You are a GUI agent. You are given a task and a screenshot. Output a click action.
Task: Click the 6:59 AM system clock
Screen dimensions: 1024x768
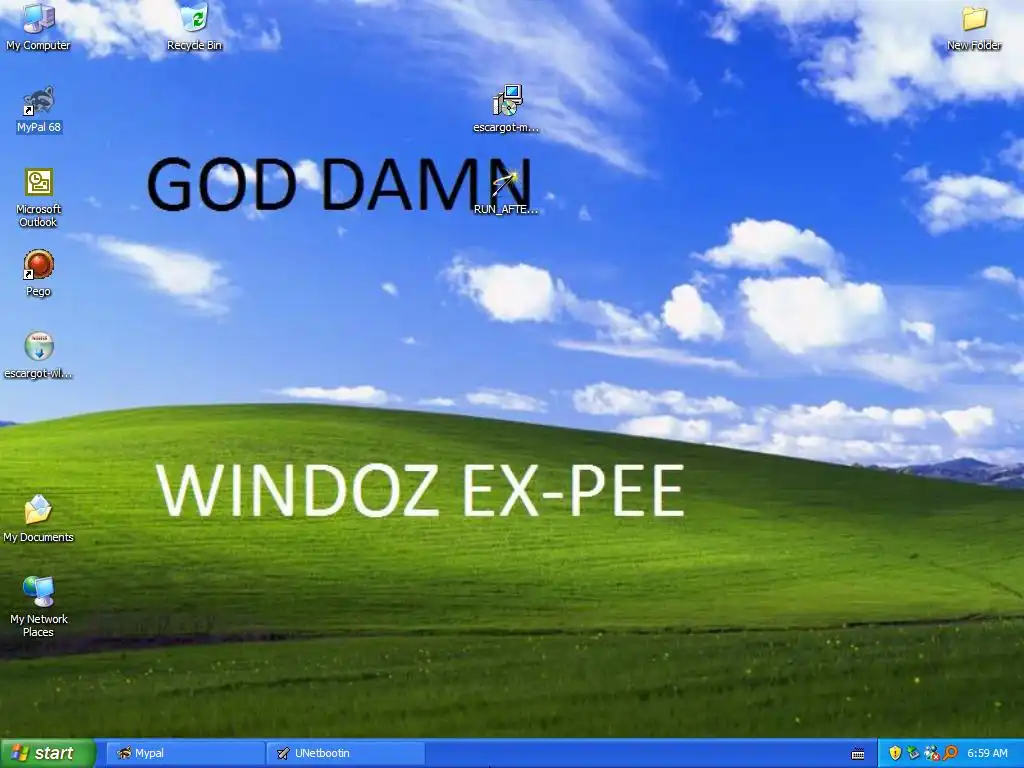987,753
